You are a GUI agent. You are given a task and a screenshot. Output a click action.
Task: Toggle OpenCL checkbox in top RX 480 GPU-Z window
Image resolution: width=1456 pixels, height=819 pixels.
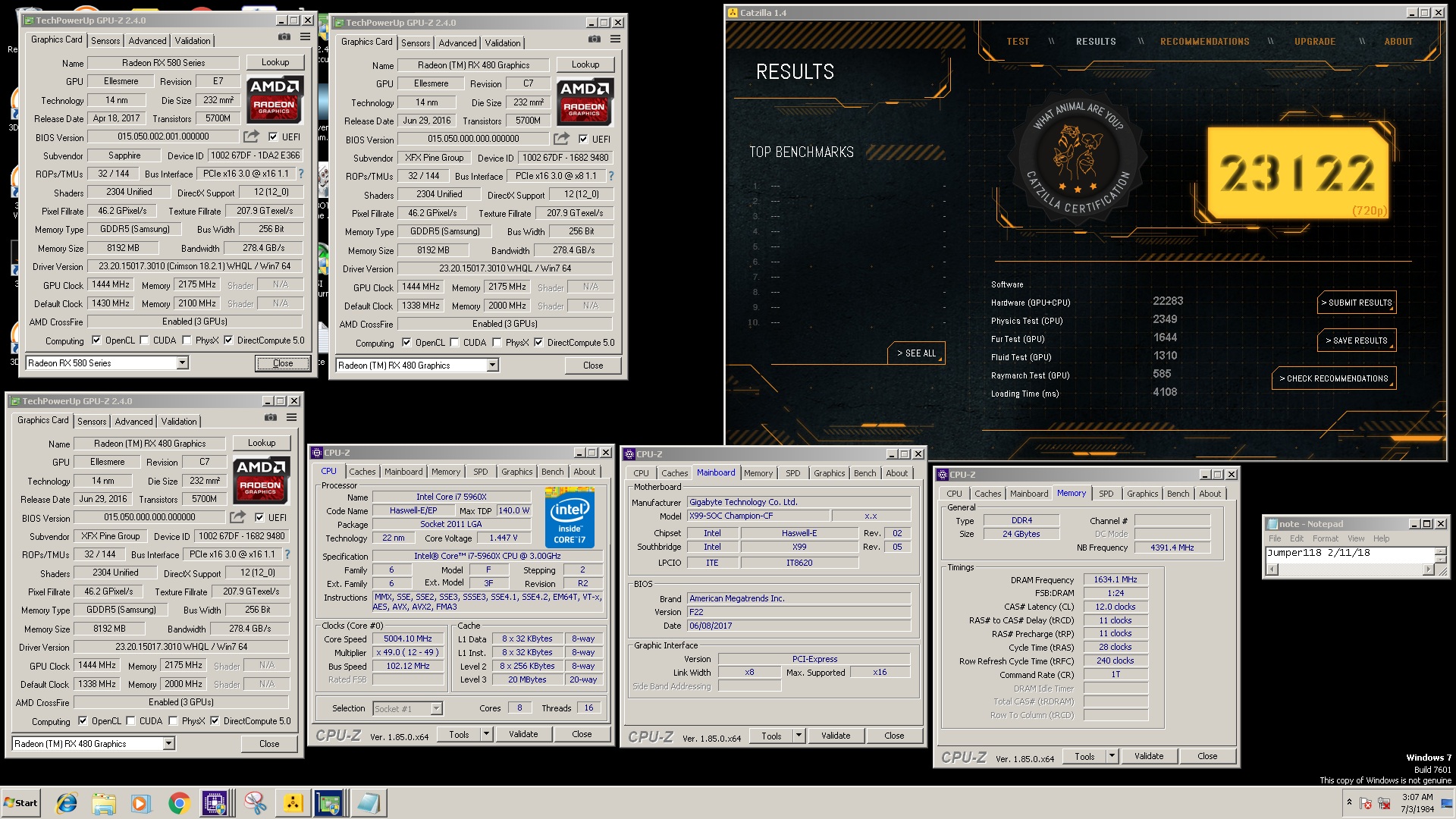click(x=406, y=342)
